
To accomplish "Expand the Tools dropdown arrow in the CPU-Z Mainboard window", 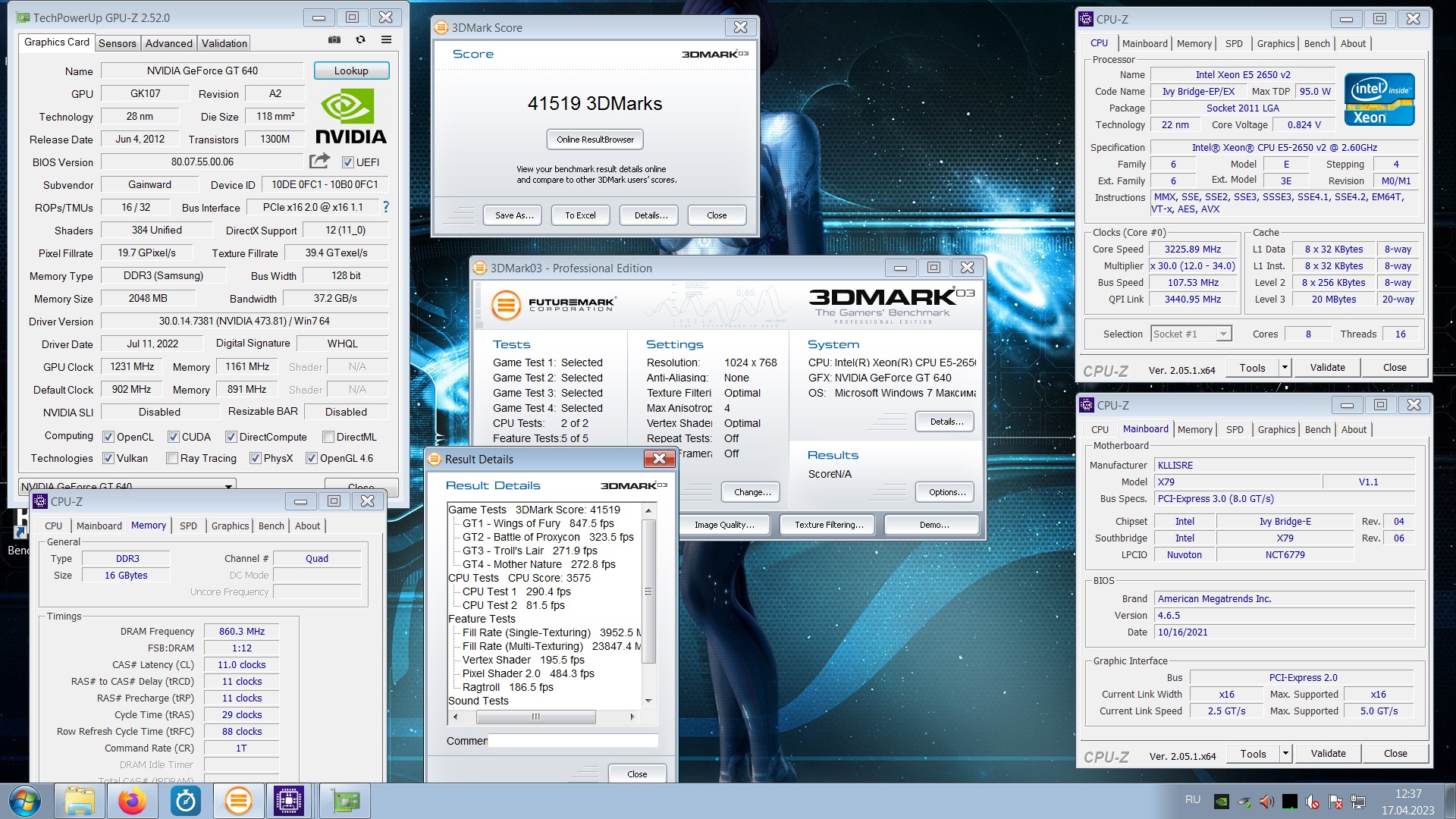I will pyautogui.click(x=1285, y=754).
